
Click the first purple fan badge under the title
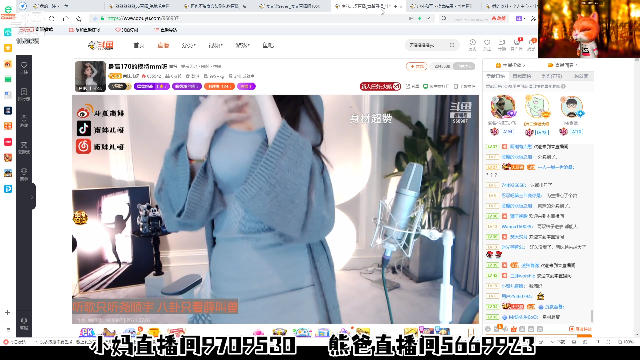(x=151, y=86)
